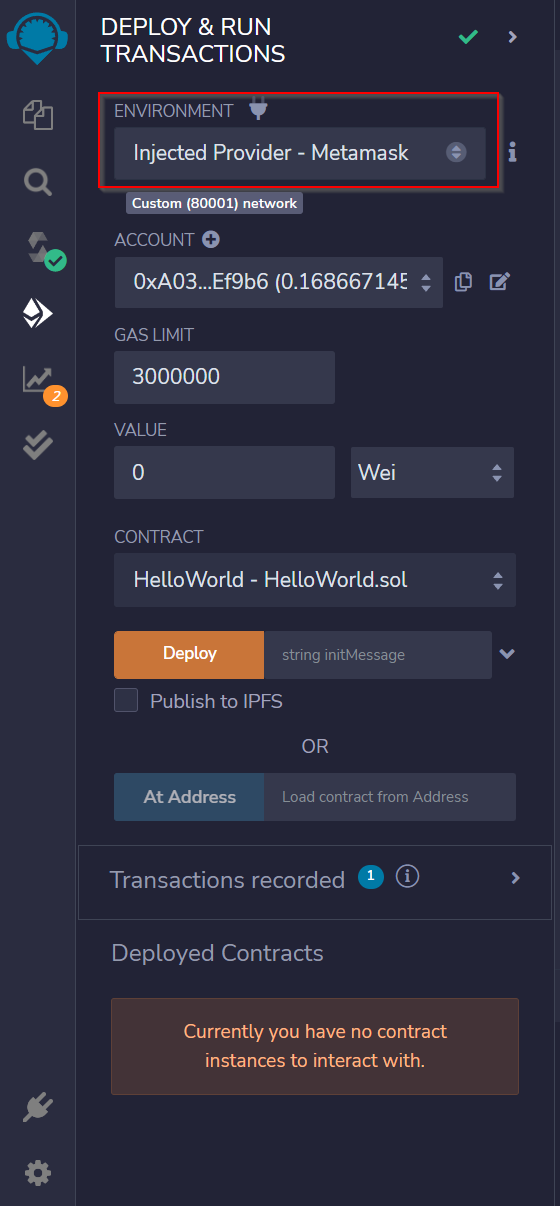The width and height of the screenshot is (560, 1206).
Task: Open the HelloWorld contract dropdown
Action: click(315, 580)
